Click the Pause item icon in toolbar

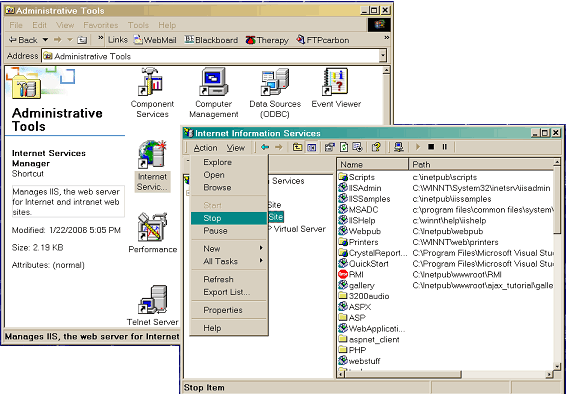[x=444, y=147]
